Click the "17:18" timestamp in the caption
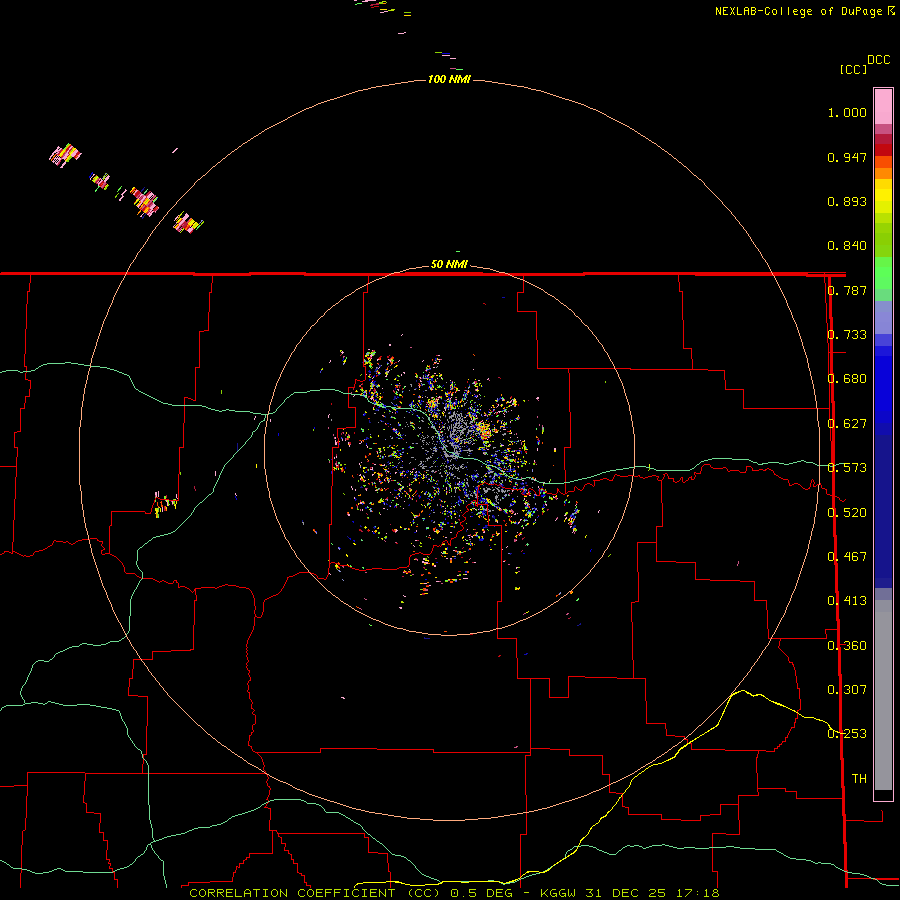 tap(697, 893)
